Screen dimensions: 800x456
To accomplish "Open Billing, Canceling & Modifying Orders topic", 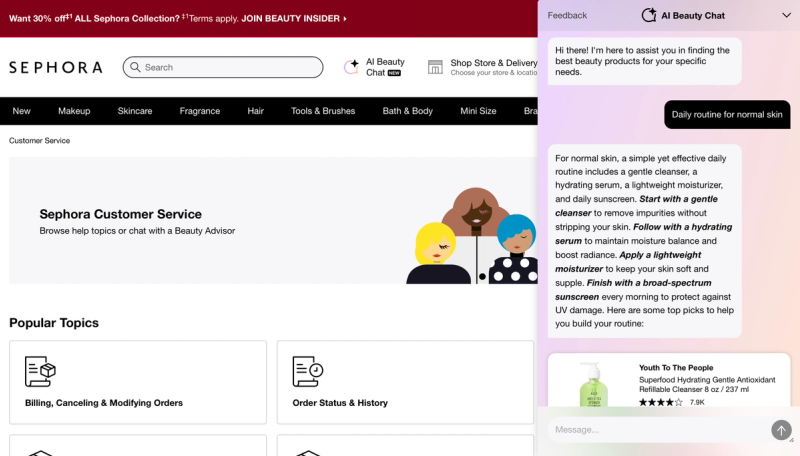I will [138, 382].
